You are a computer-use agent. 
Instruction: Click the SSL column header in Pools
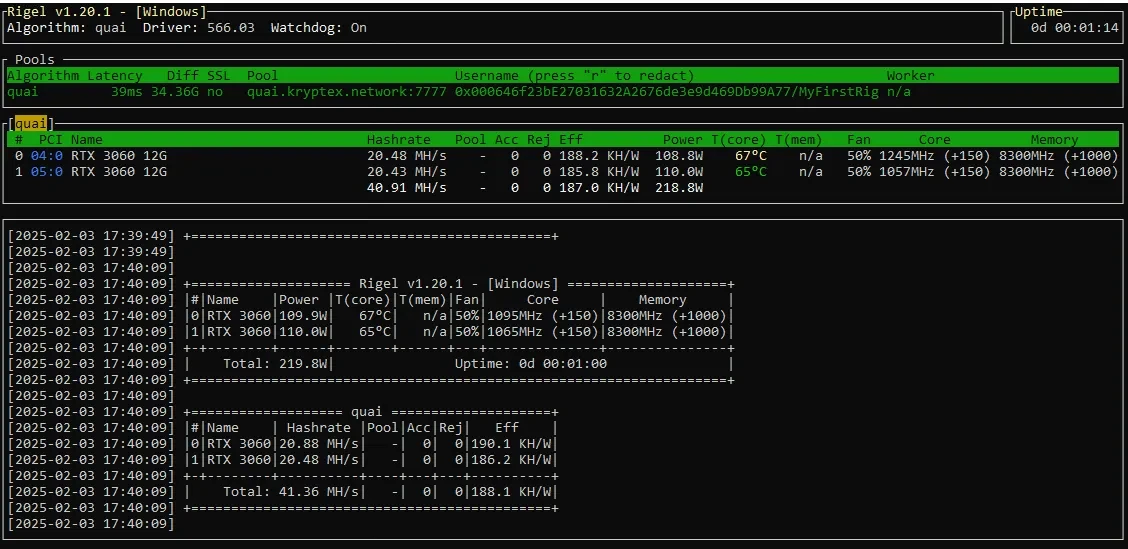pos(218,76)
